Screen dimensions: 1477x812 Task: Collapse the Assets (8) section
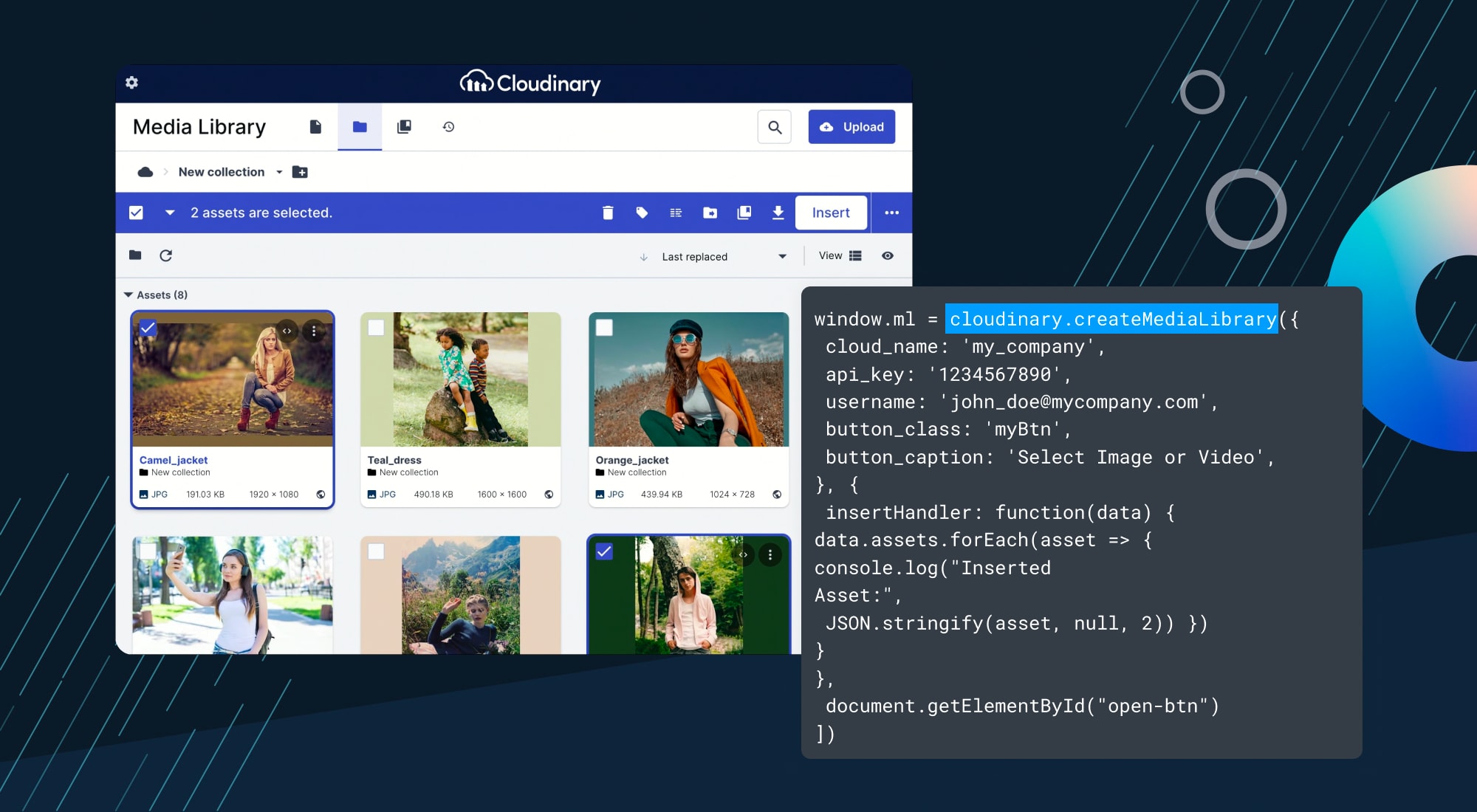click(129, 295)
